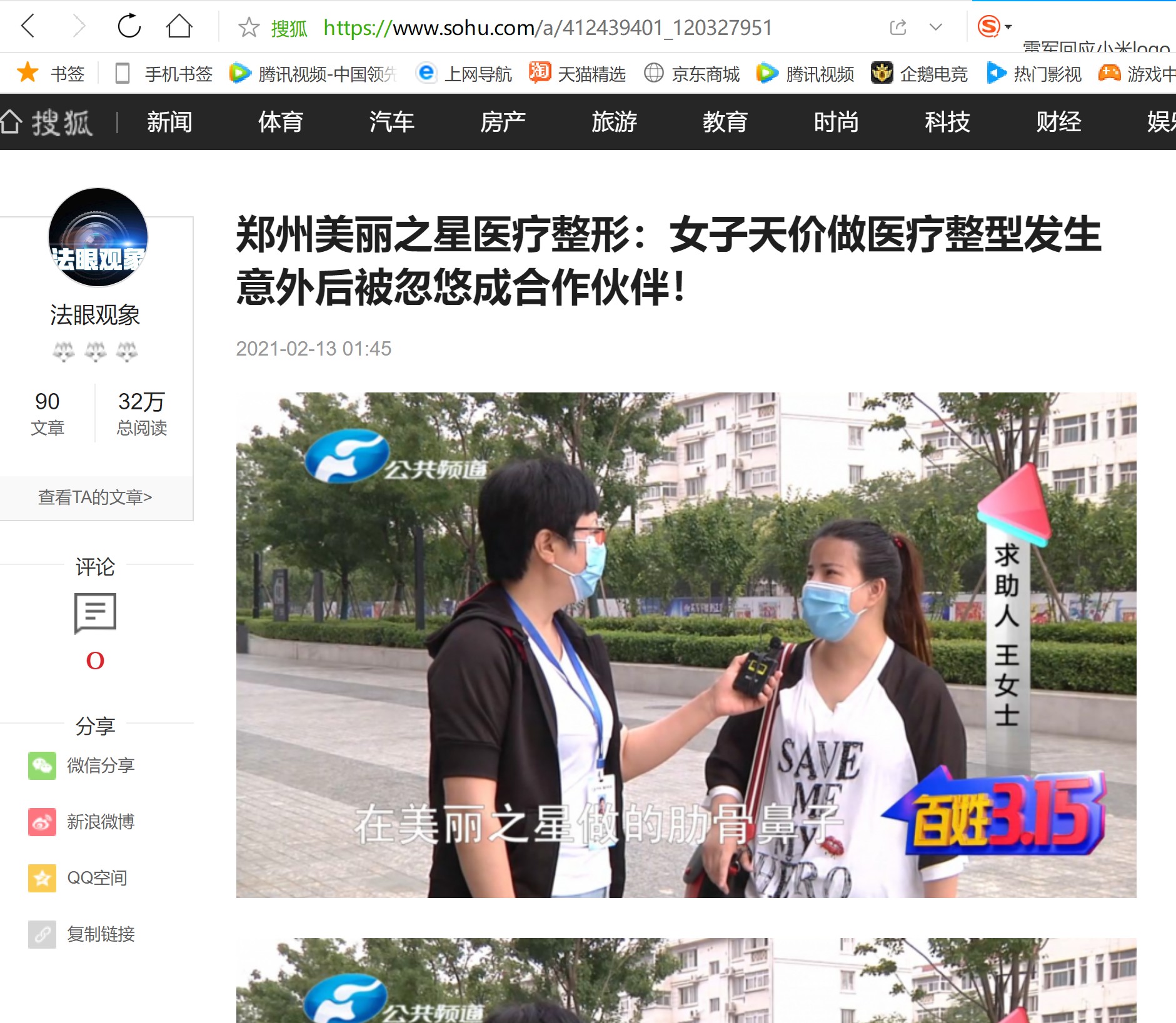Select 时尚 in the navigation bar
This screenshot has width=1176, height=1023.
point(836,122)
